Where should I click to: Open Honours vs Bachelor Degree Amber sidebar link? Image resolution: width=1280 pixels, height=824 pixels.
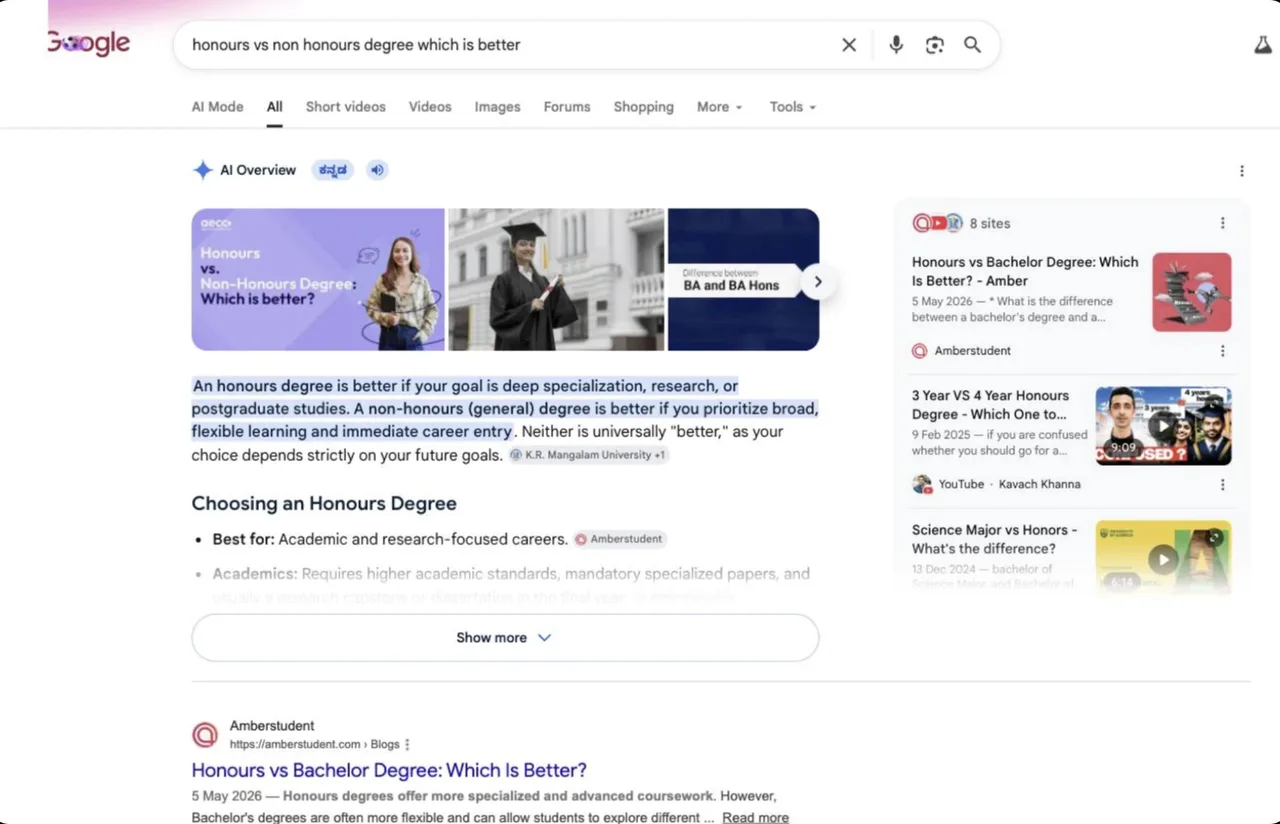(x=1025, y=271)
